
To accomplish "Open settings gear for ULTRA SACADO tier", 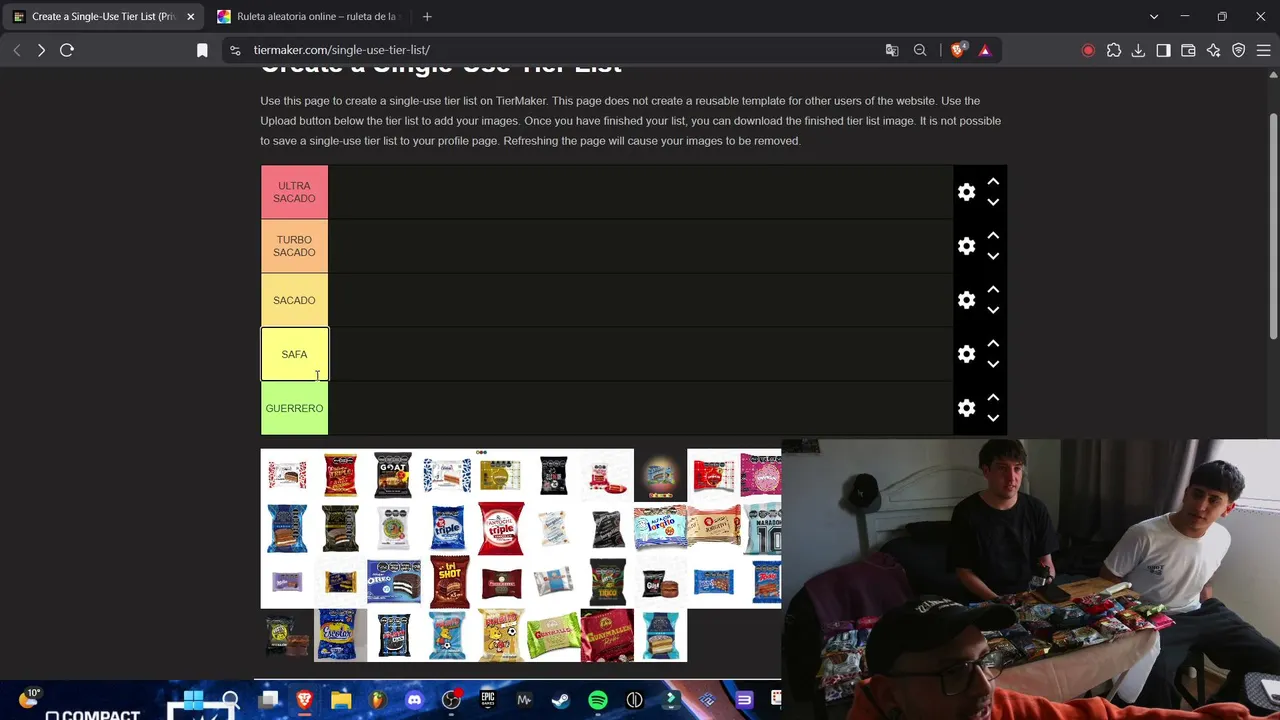I will click(966, 192).
